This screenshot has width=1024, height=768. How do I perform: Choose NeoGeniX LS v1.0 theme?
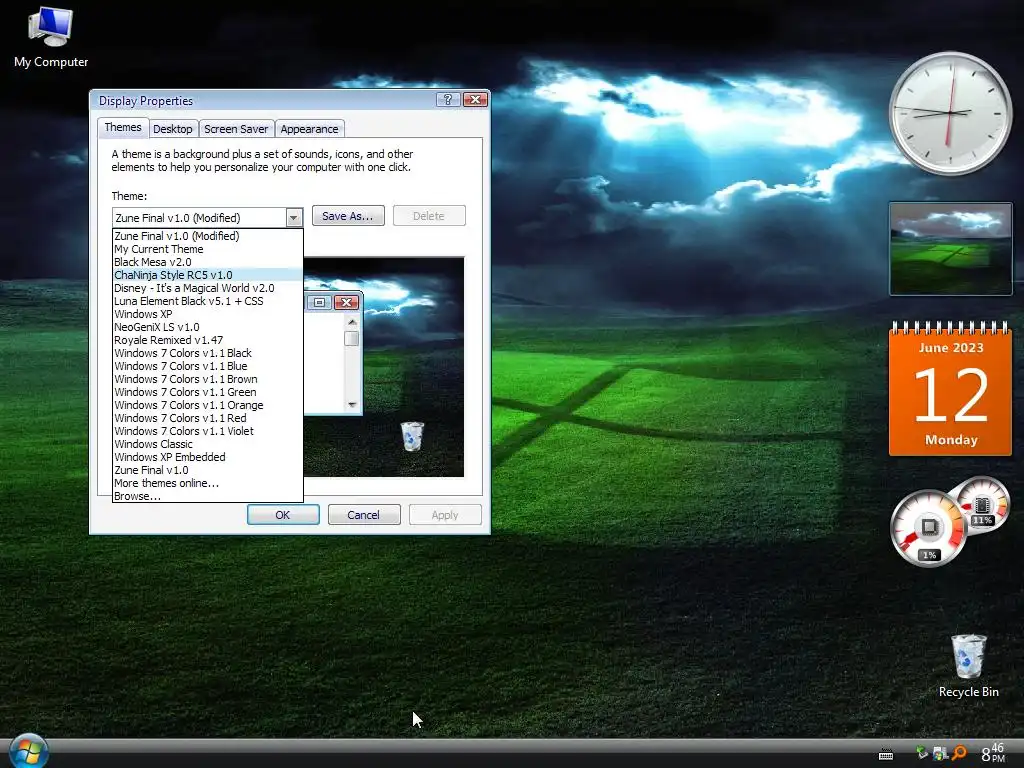pyautogui.click(x=208, y=327)
